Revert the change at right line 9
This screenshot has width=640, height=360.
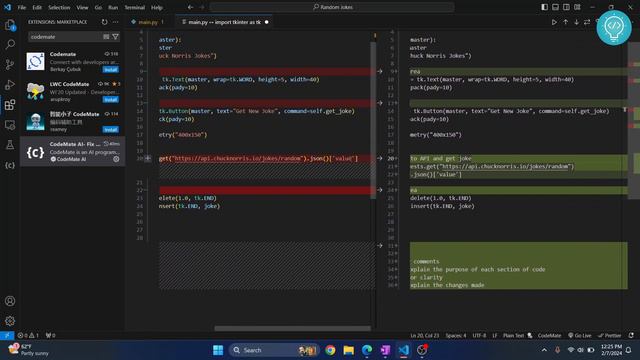click(x=380, y=71)
